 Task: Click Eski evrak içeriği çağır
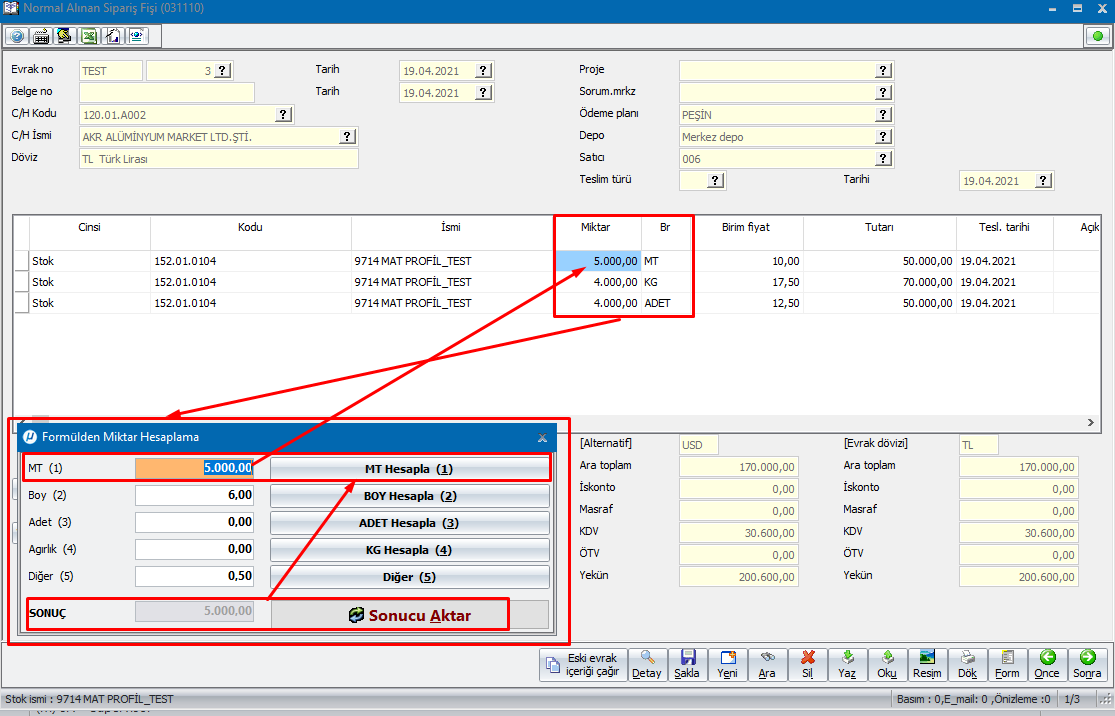584,666
